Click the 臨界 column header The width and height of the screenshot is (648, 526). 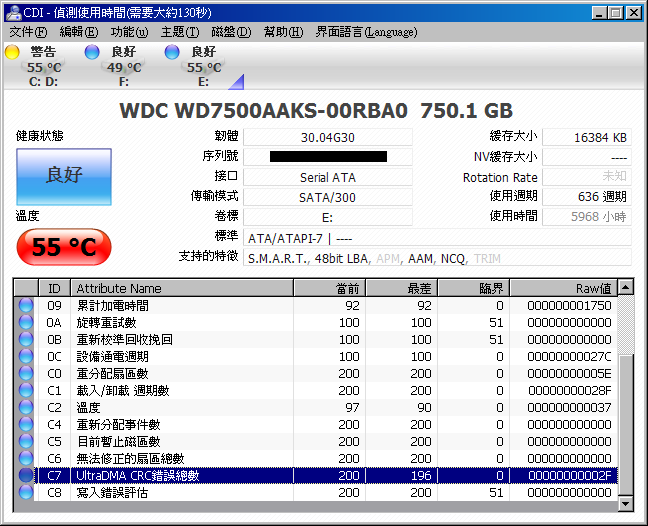(x=473, y=288)
